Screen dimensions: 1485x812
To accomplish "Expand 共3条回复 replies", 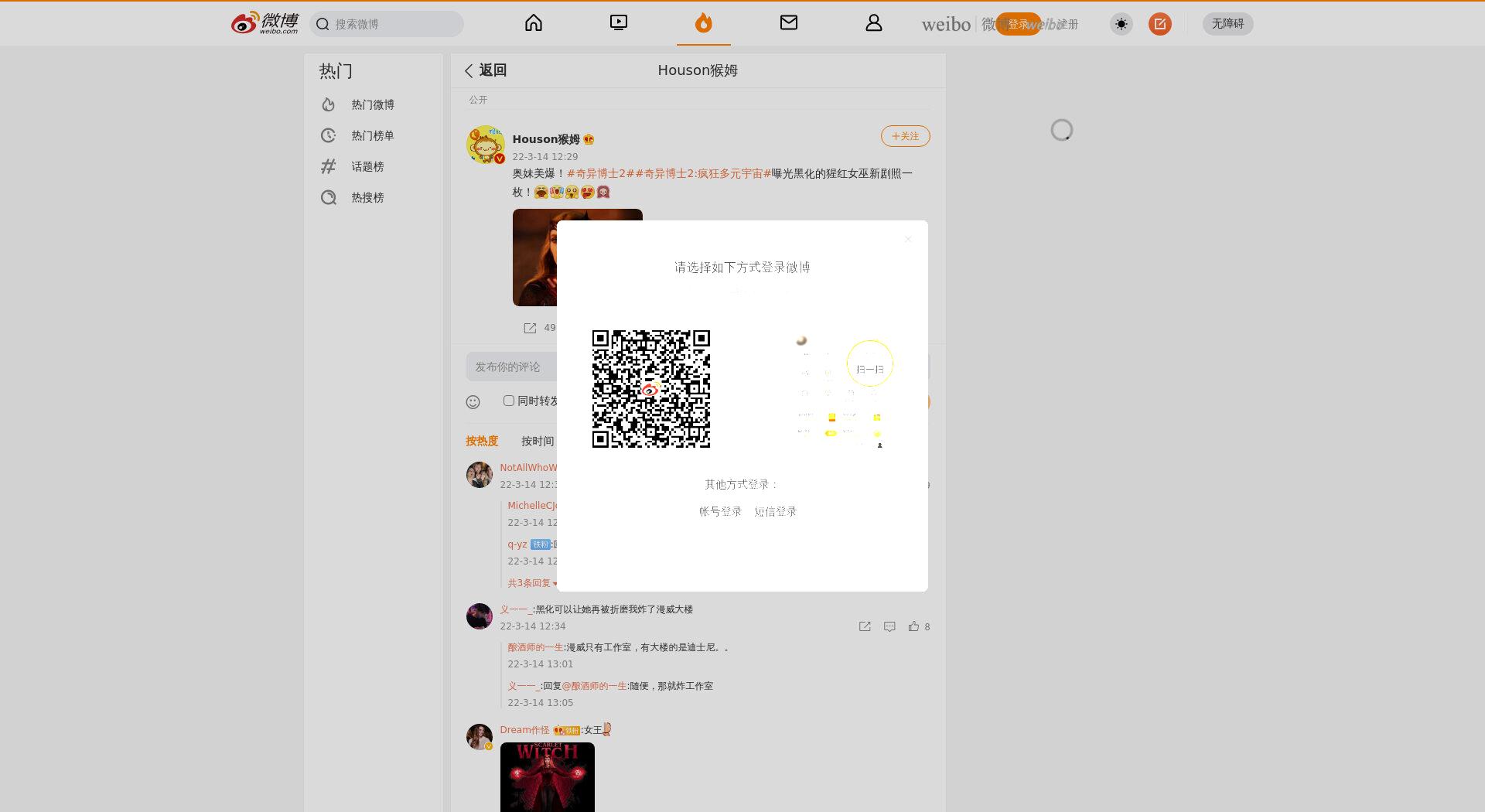I will [x=532, y=583].
